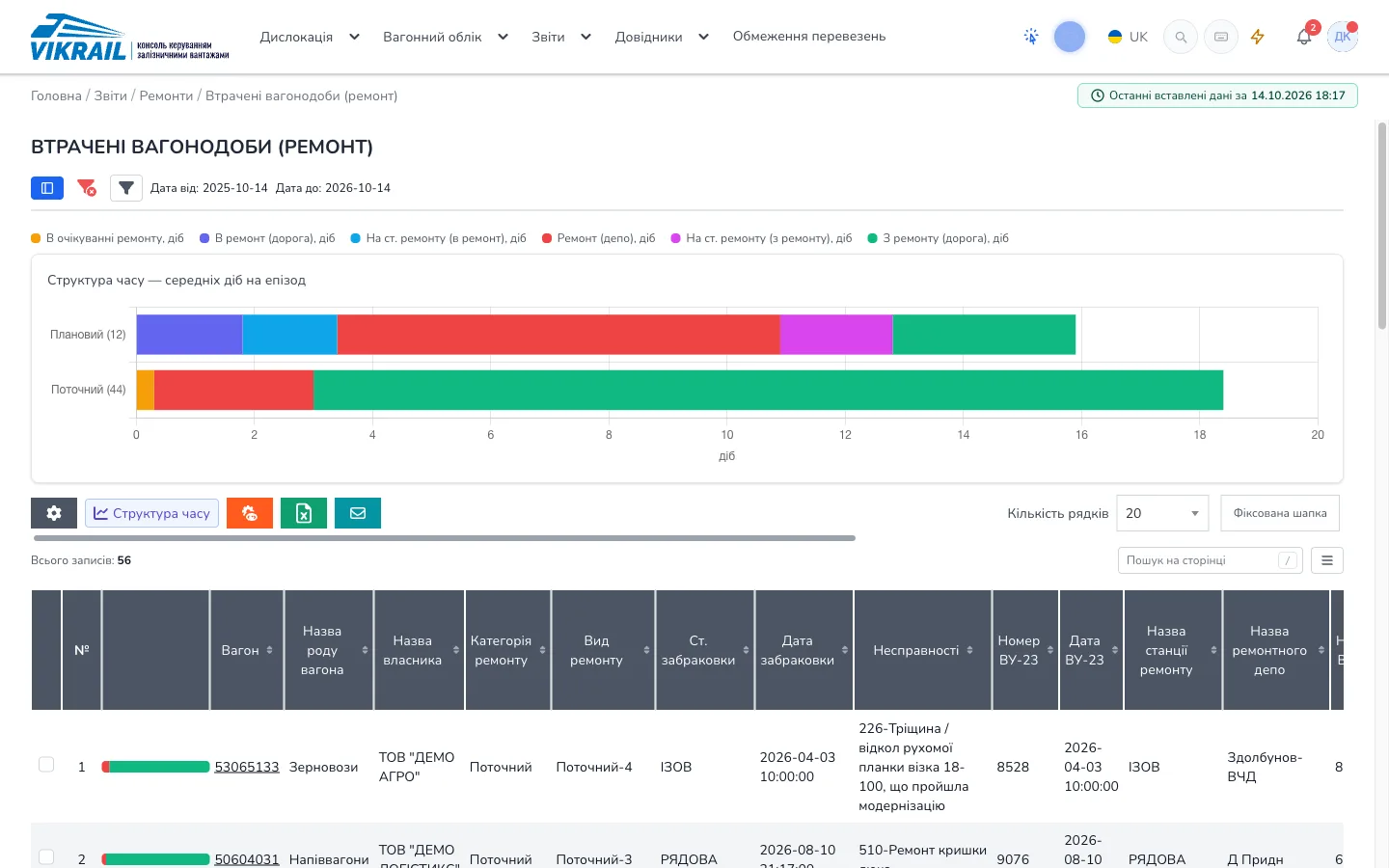Go to 'Головна' breadcrumb
The width and height of the screenshot is (1389, 868).
click(56, 95)
